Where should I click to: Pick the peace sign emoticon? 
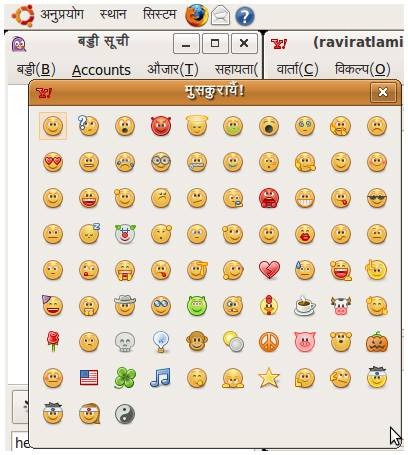269,342
